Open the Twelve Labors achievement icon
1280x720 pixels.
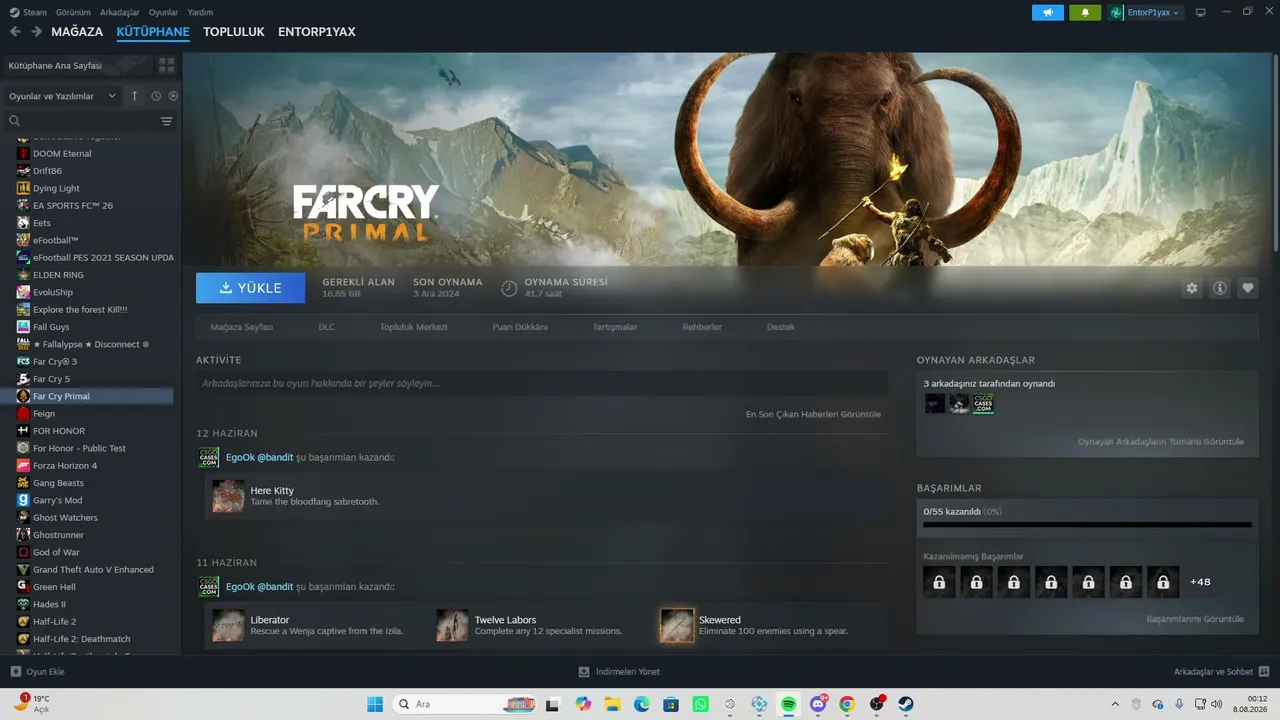click(x=453, y=625)
